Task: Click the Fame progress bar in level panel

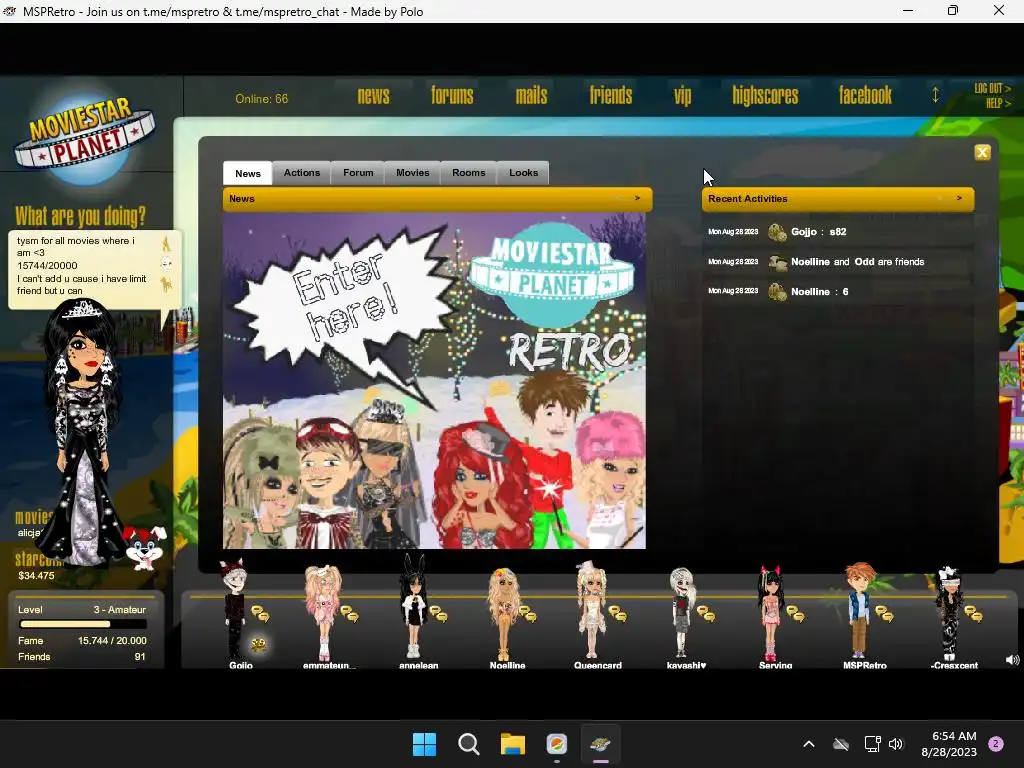Action: (x=83, y=625)
